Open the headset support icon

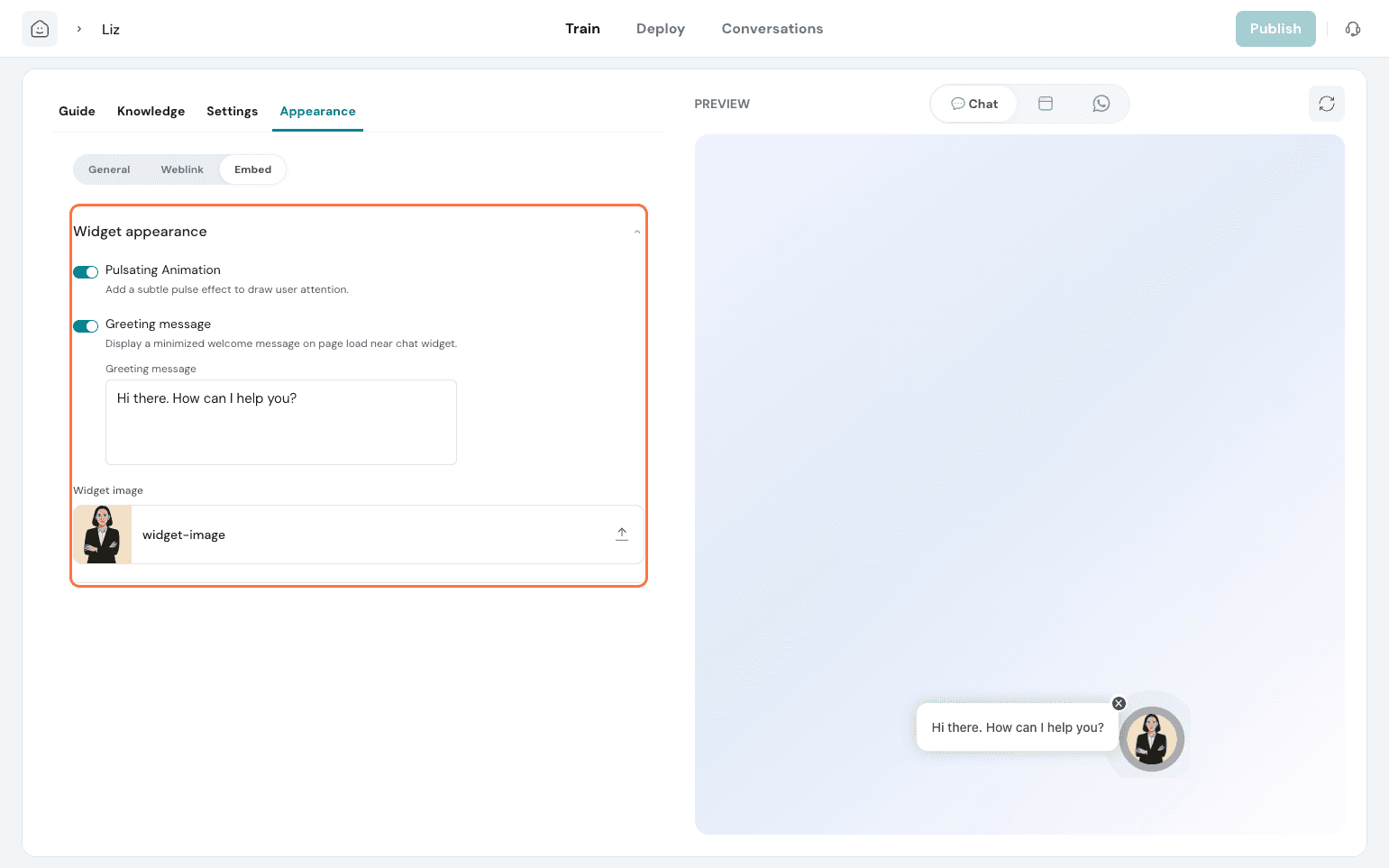click(1352, 29)
